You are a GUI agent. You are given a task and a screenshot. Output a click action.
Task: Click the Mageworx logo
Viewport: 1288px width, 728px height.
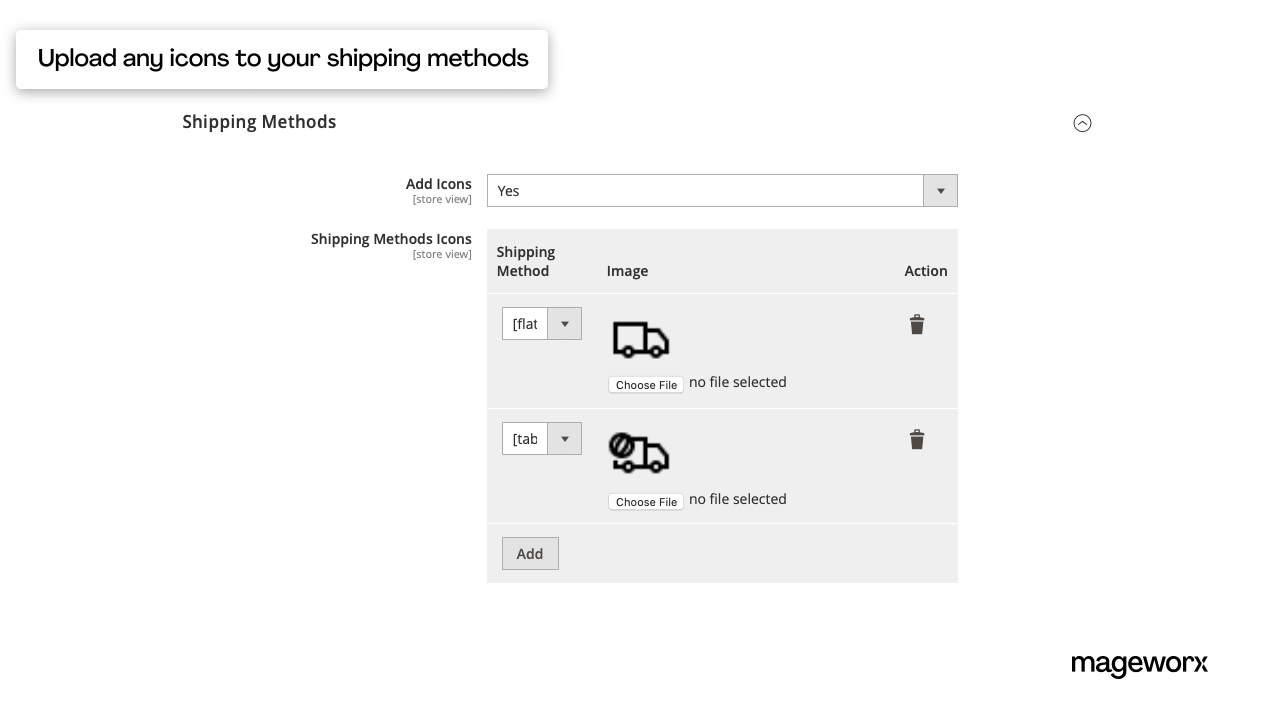pos(1139,664)
